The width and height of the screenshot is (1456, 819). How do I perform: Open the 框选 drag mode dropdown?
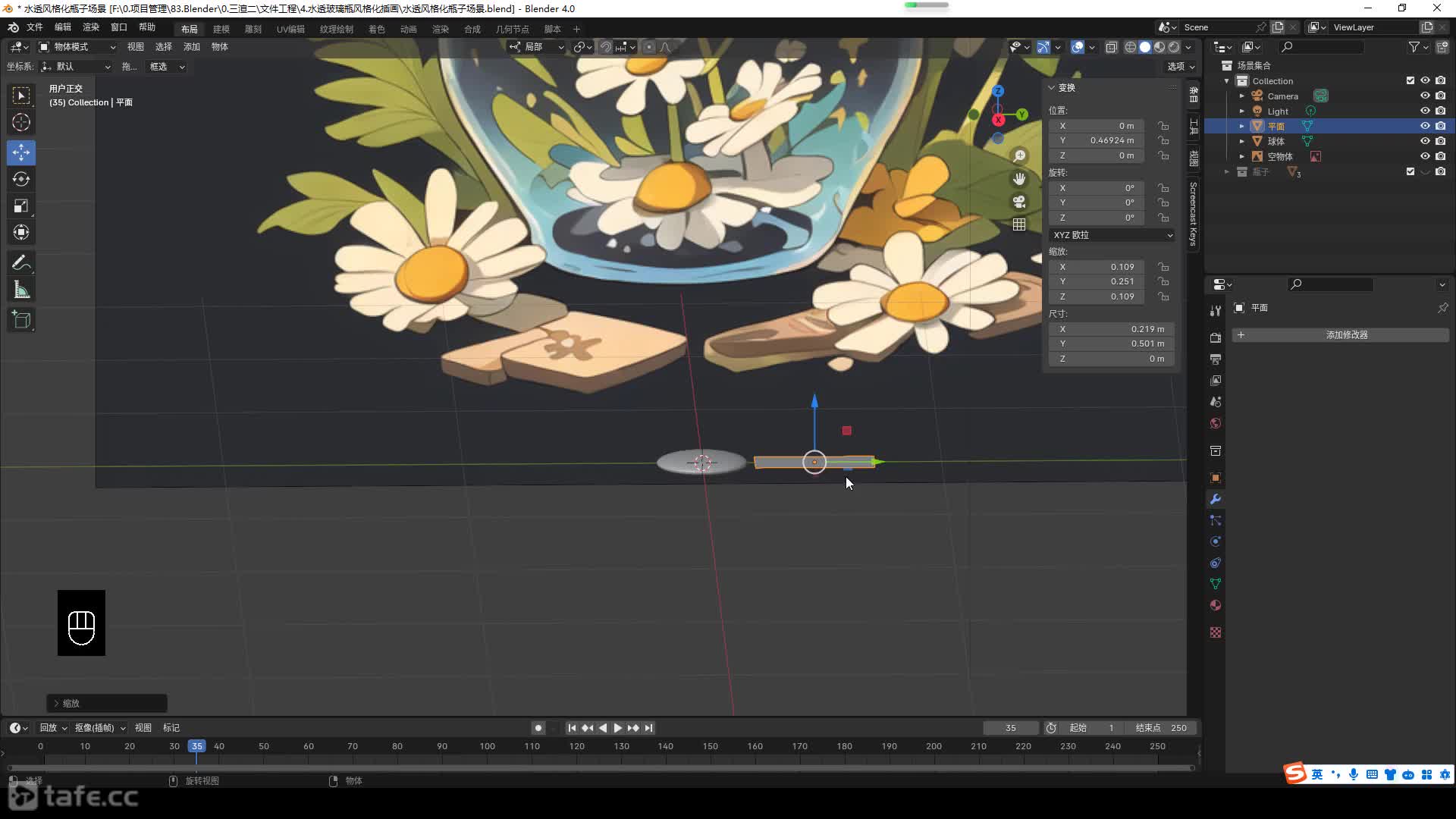coord(166,67)
